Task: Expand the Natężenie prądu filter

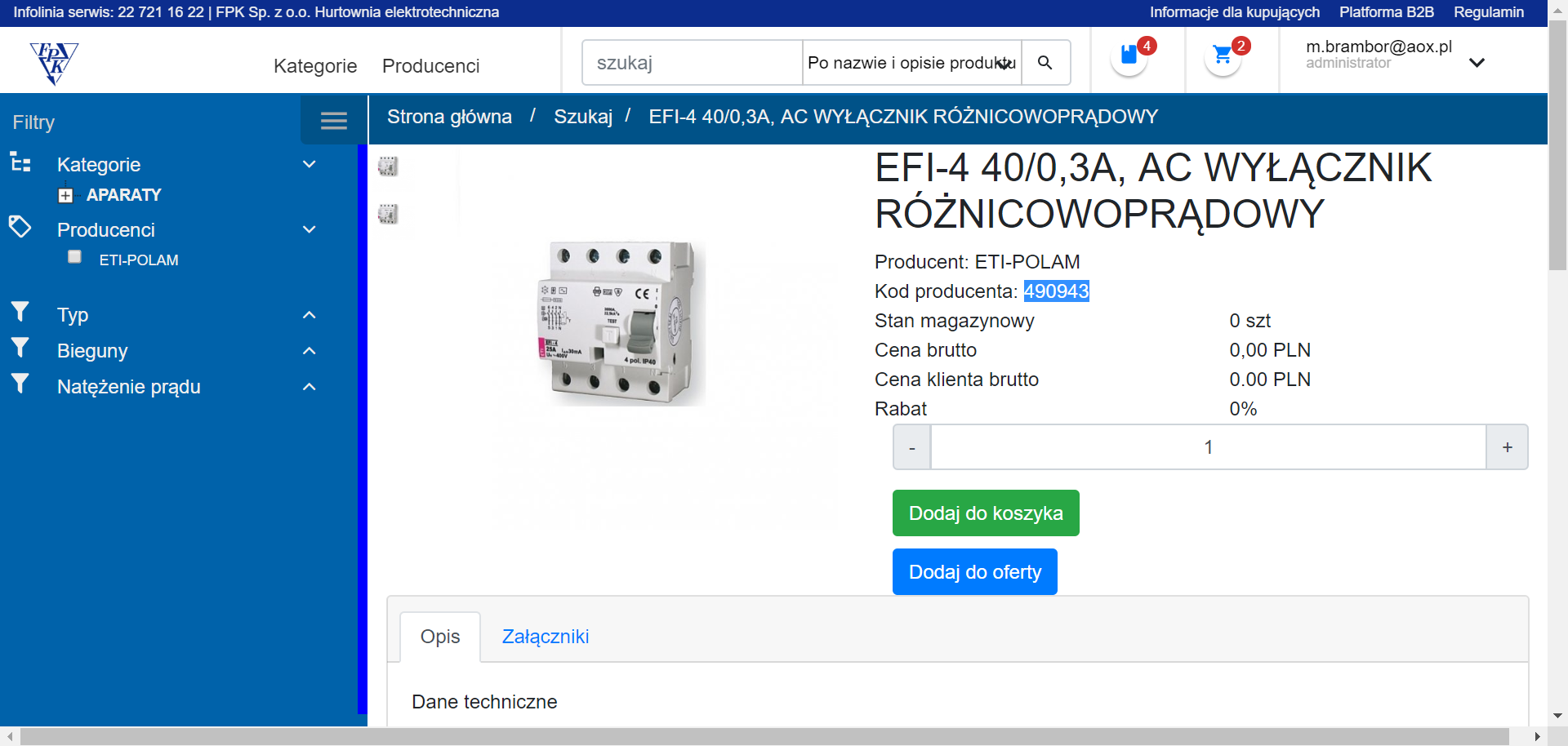Action: 310,387
